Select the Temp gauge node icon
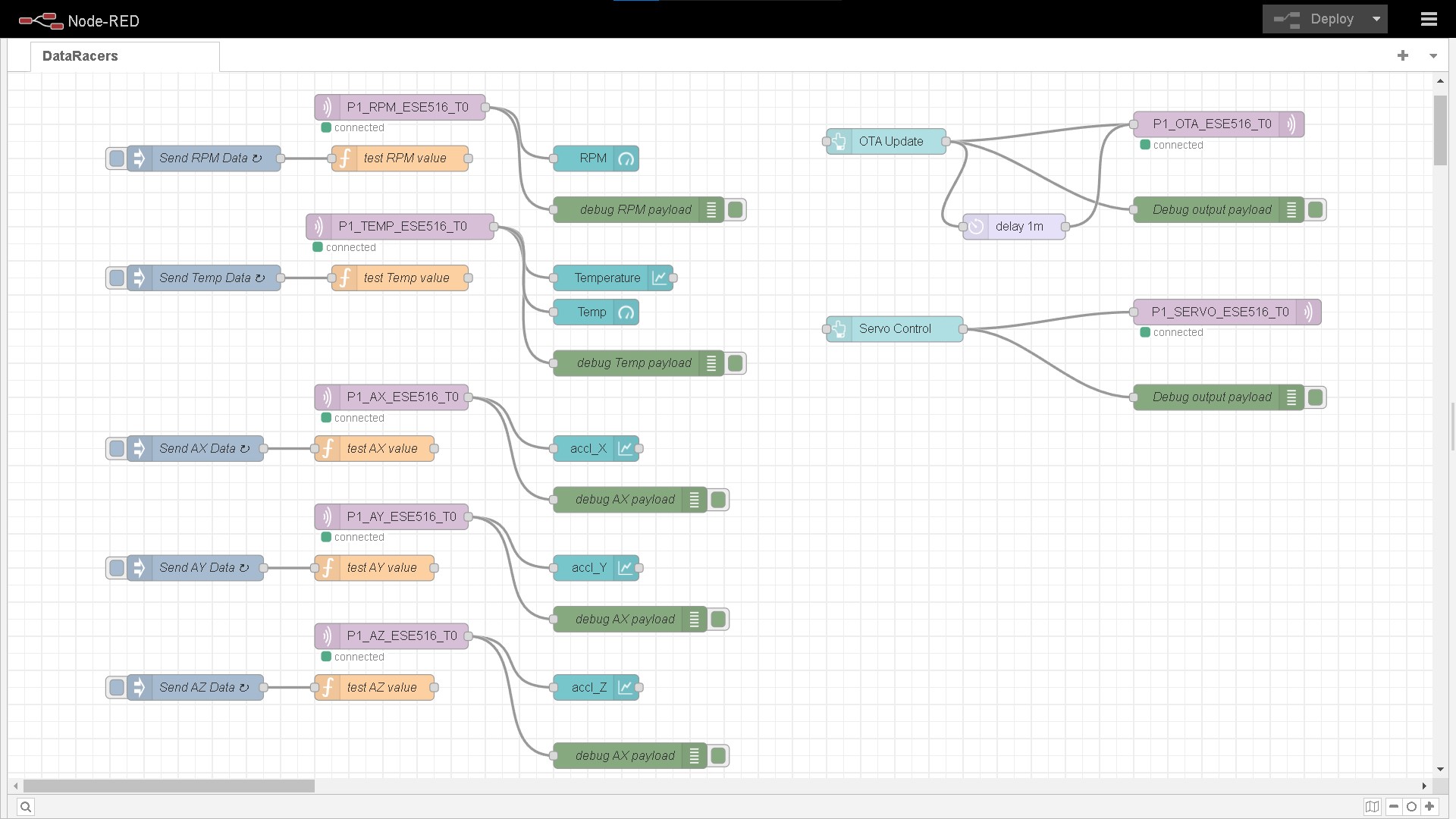 [626, 312]
